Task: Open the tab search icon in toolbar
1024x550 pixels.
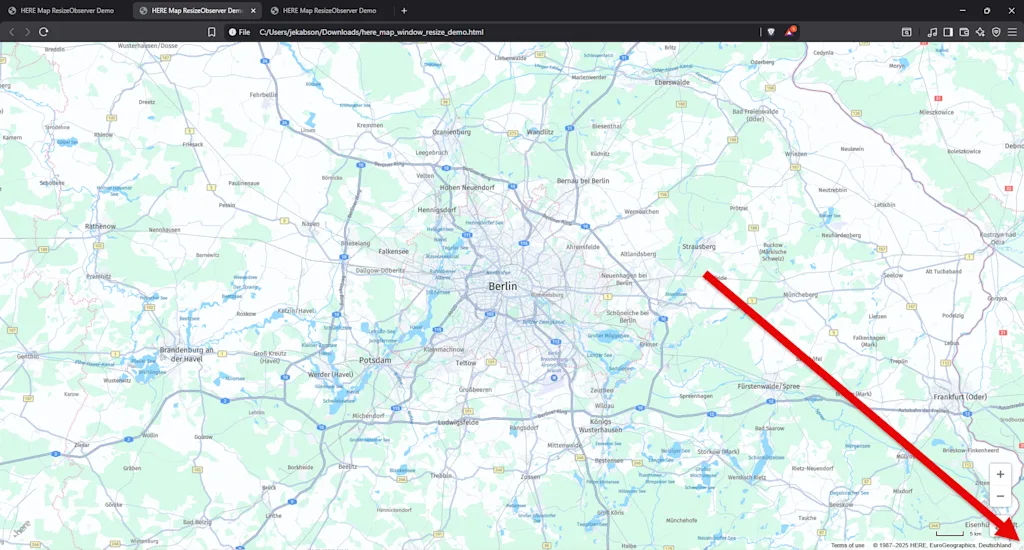Action: pyautogui.click(x=906, y=32)
